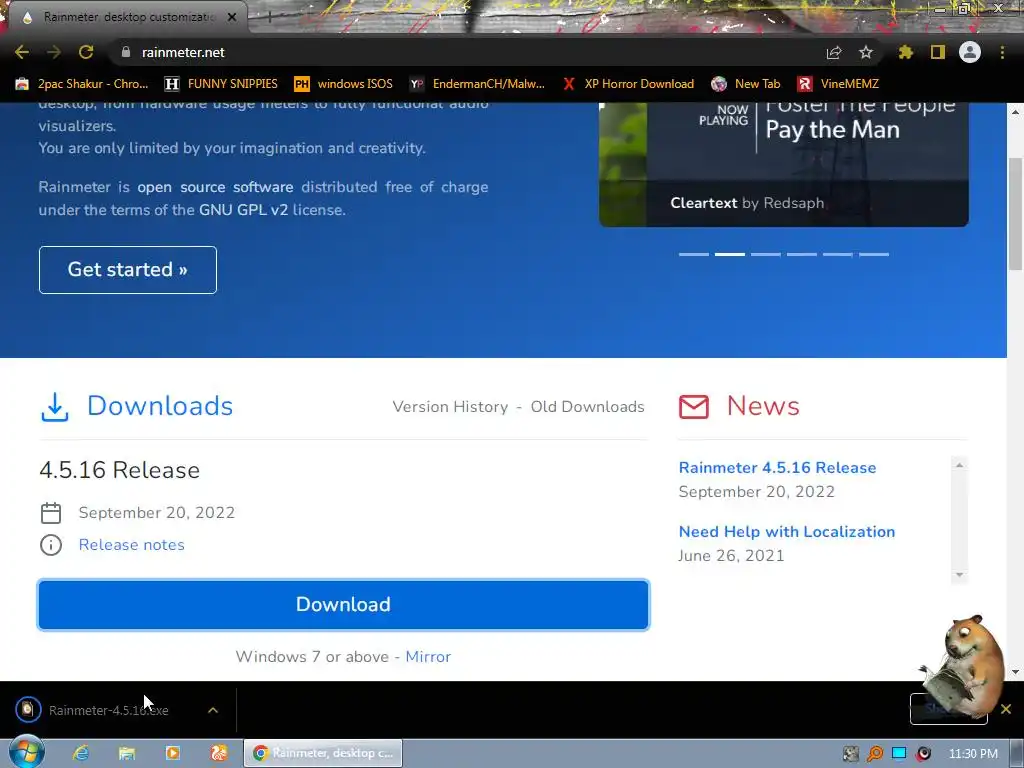Open Windows Explorer folder from the taskbar
1024x768 pixels.
click(127, 753)
